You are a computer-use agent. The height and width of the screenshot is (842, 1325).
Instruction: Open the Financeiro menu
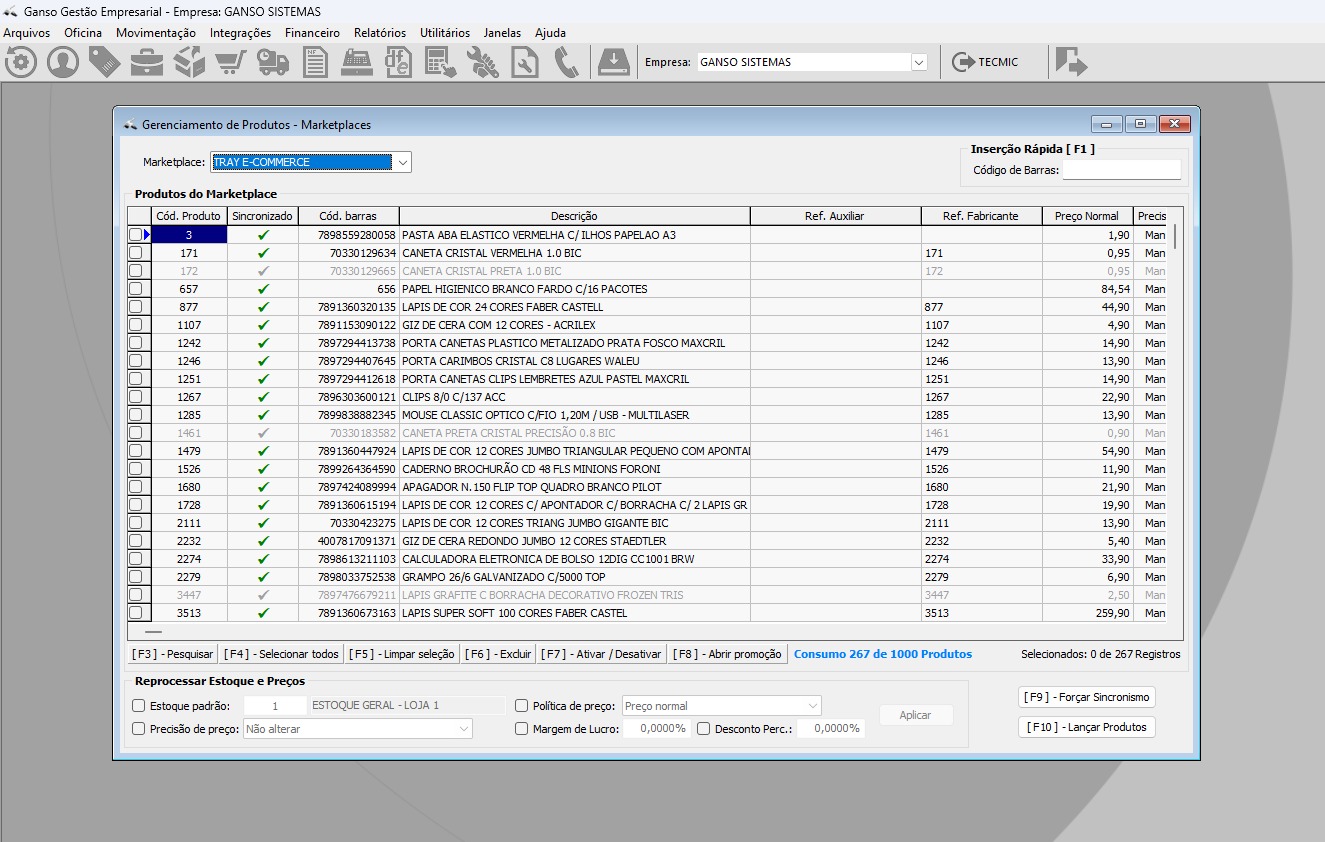point(312,33)
